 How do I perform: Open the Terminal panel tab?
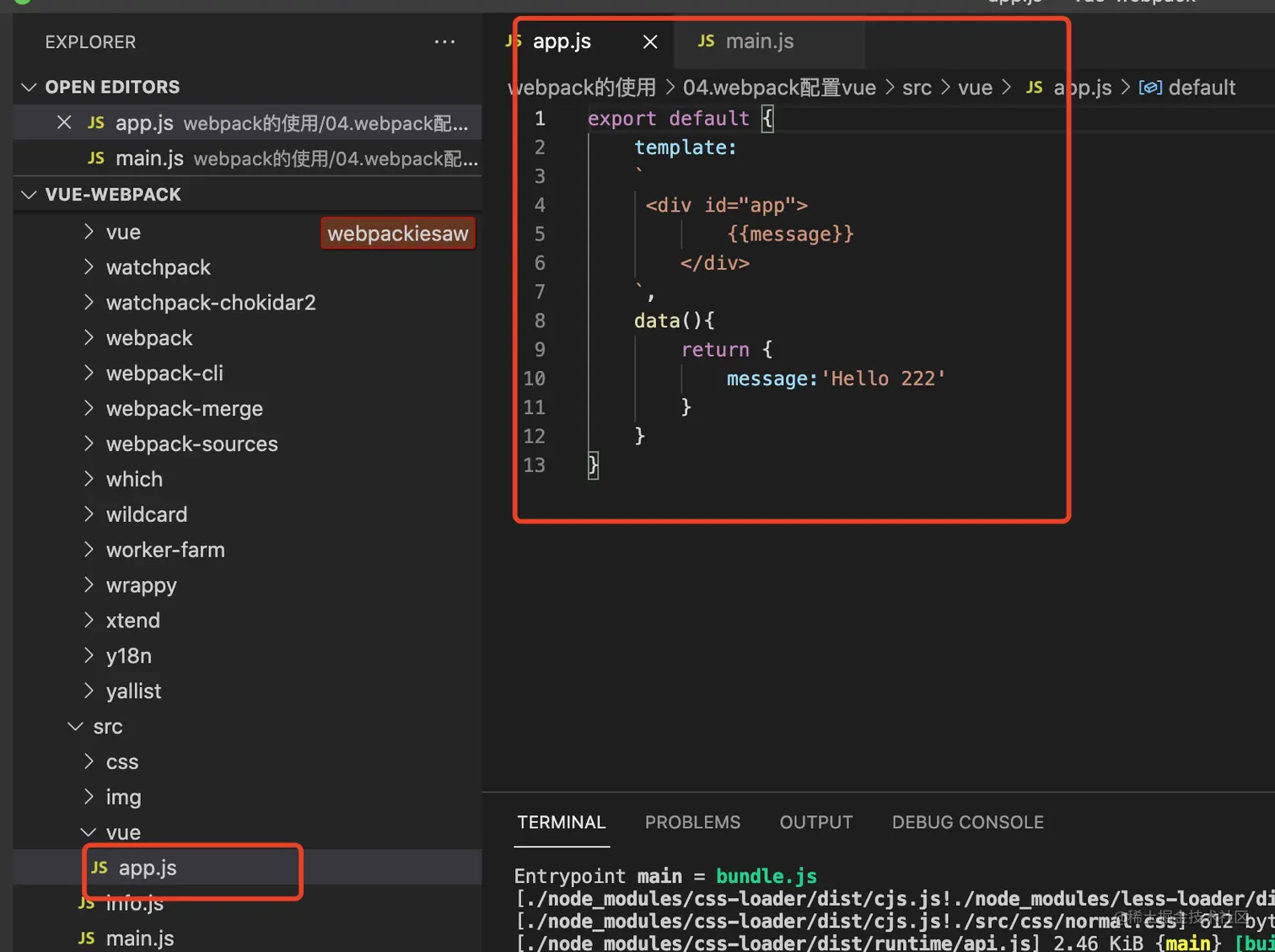point(562,822)
